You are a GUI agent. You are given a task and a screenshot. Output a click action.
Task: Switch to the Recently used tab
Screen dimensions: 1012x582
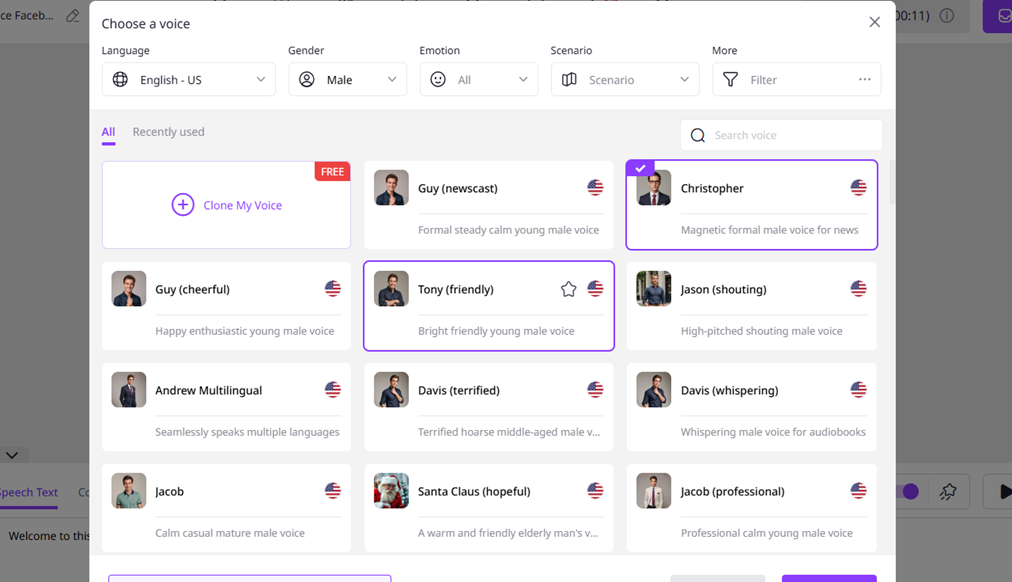click(168, 132)
